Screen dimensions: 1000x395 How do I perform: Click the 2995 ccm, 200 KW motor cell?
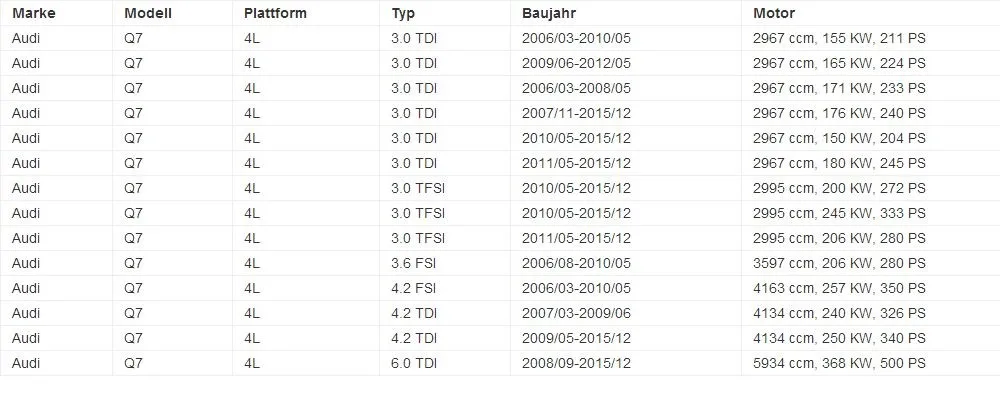[x=839, y=188]
